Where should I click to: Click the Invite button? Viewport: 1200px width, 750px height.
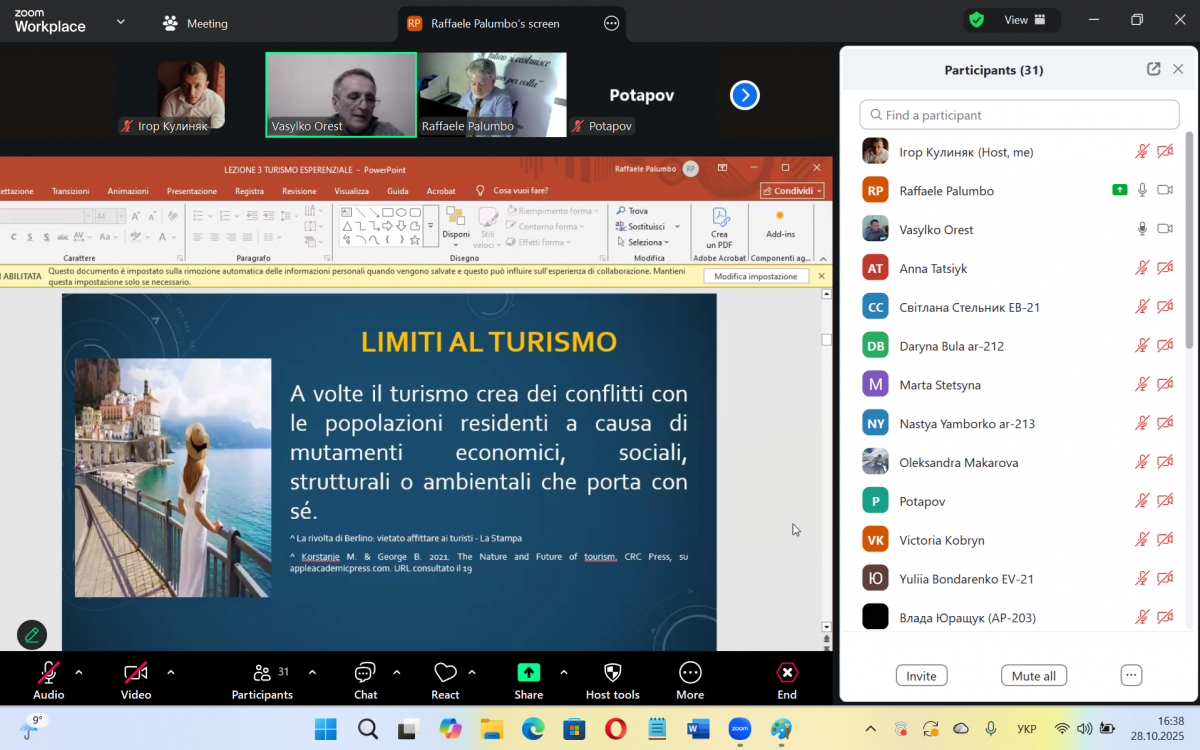click(x=921, y=676)
